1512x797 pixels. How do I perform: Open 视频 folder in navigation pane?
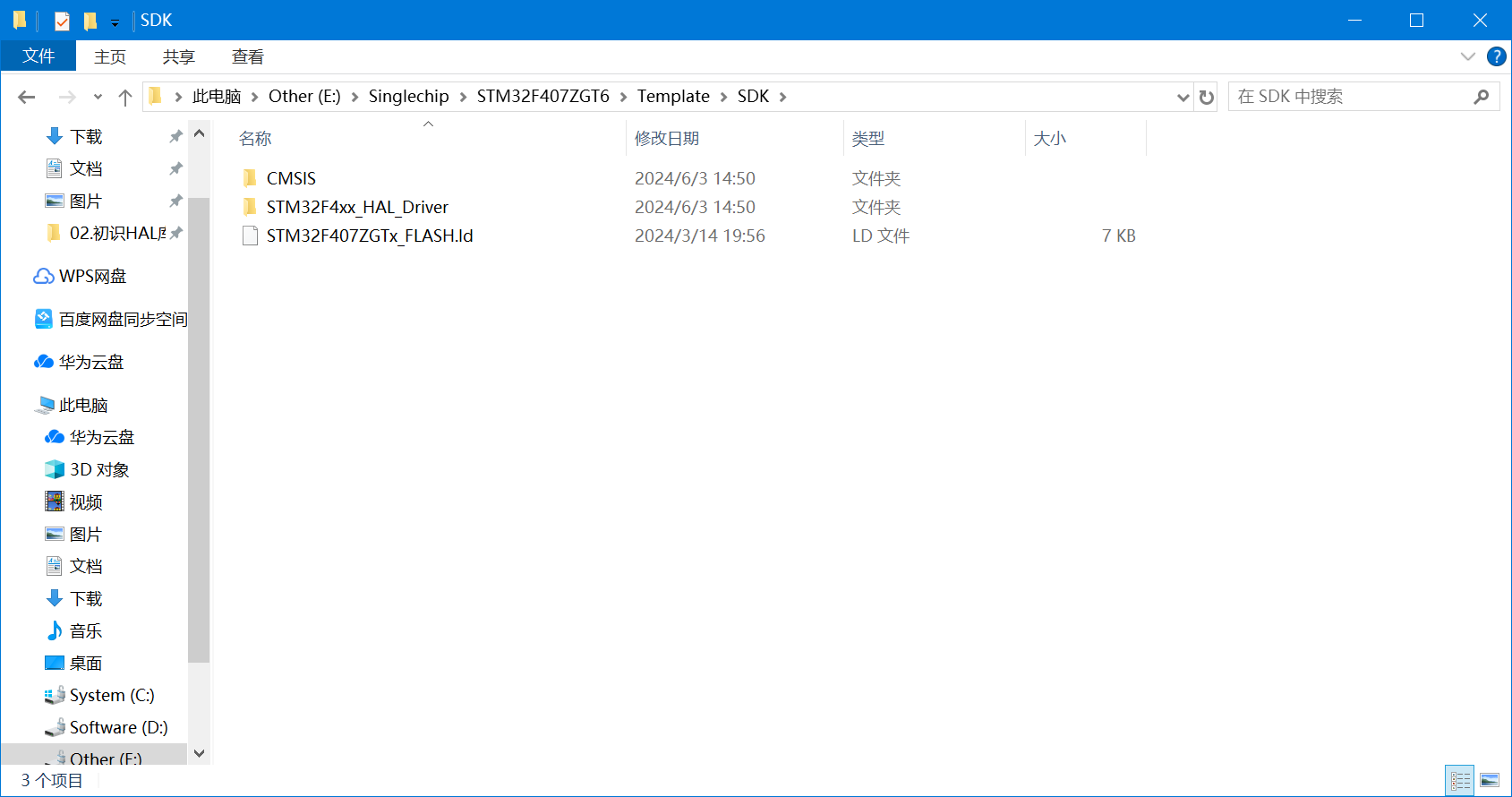86,501
